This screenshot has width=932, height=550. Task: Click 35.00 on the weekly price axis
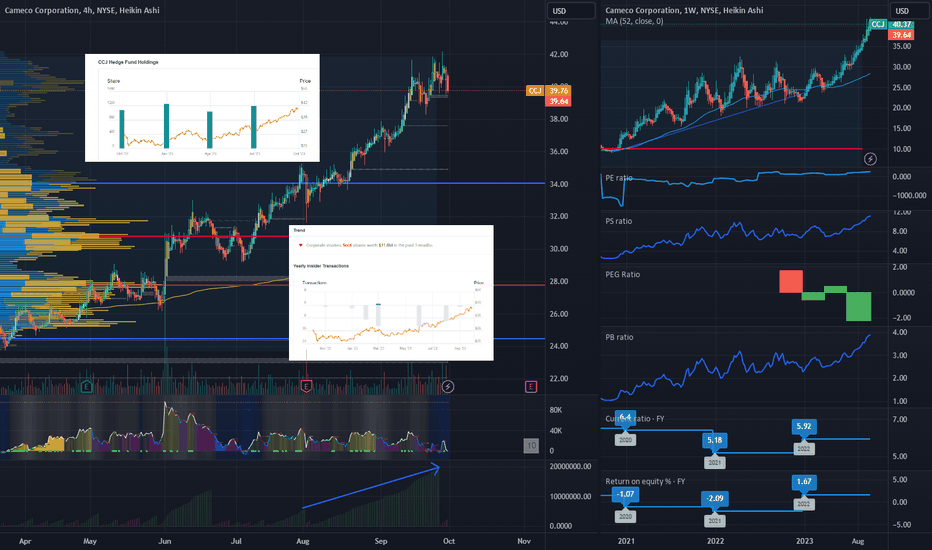coord(902,46)
